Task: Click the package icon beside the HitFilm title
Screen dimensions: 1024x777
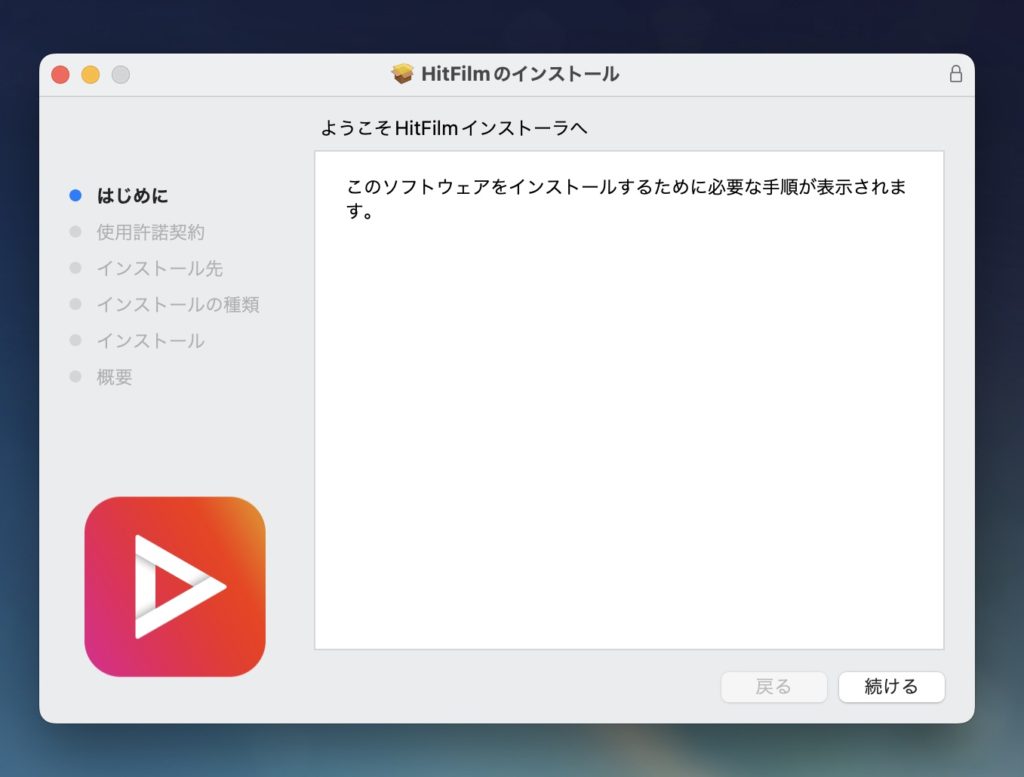Action: 402,74
